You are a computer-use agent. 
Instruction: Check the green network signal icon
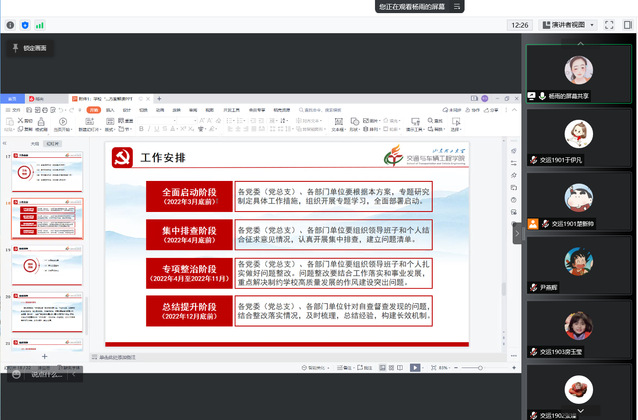point(40,24)
